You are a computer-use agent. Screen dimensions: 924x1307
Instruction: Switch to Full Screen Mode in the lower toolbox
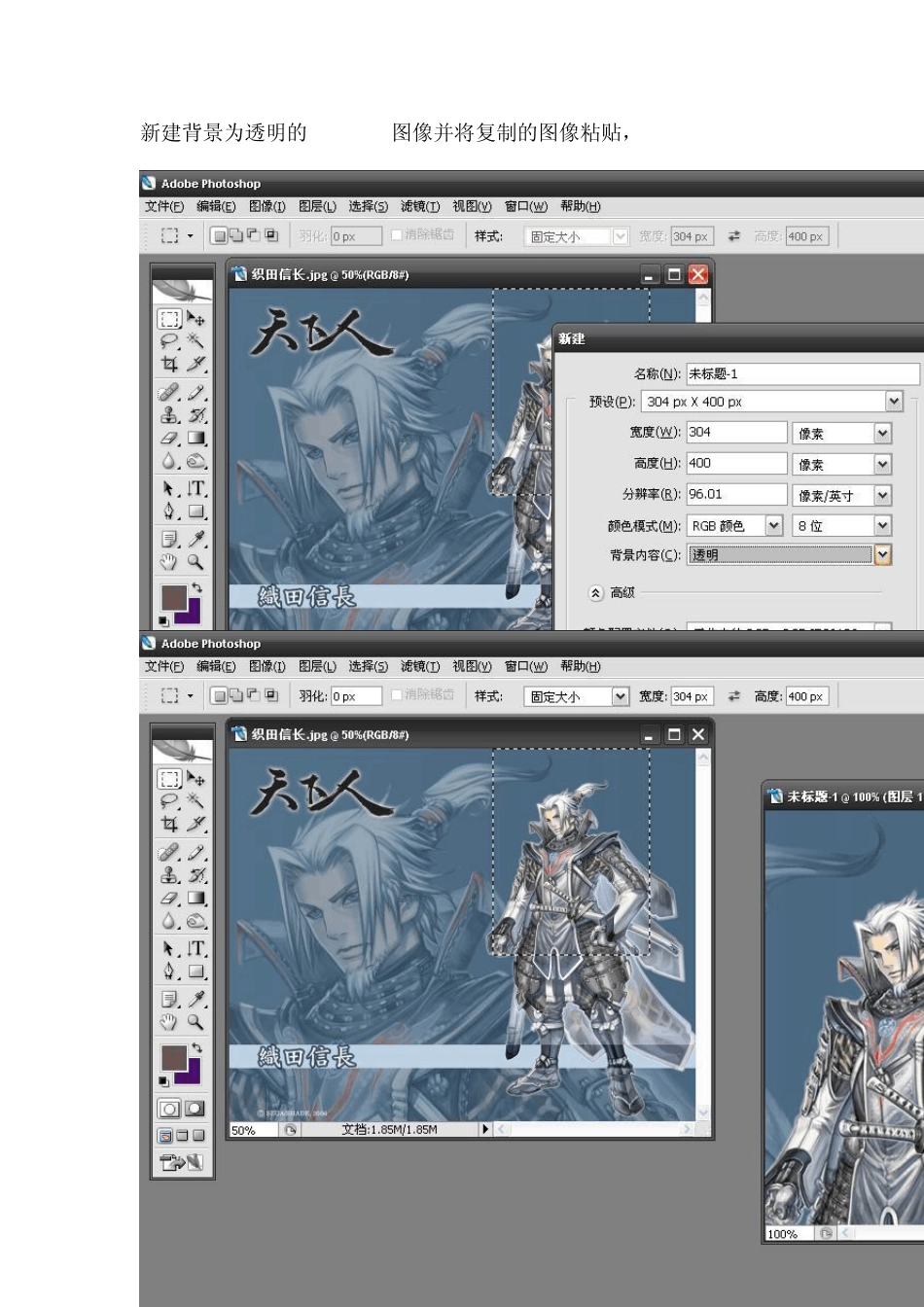point(199,1135)
